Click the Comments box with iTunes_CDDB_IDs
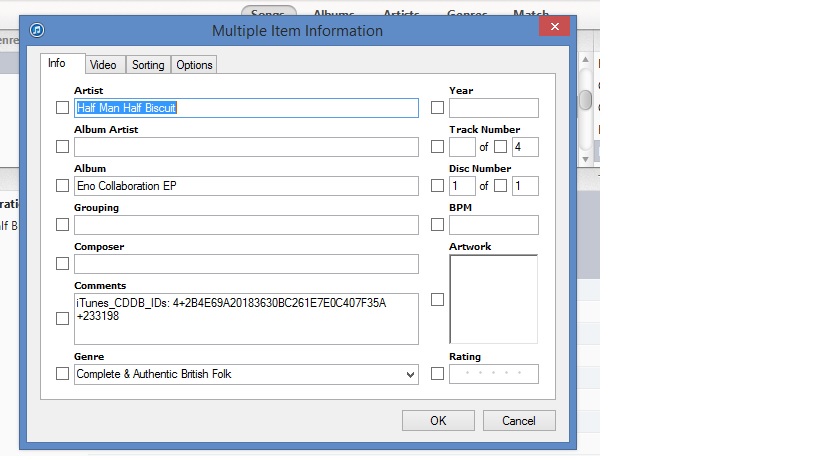 pyautogui.click(x=246, y=319)
